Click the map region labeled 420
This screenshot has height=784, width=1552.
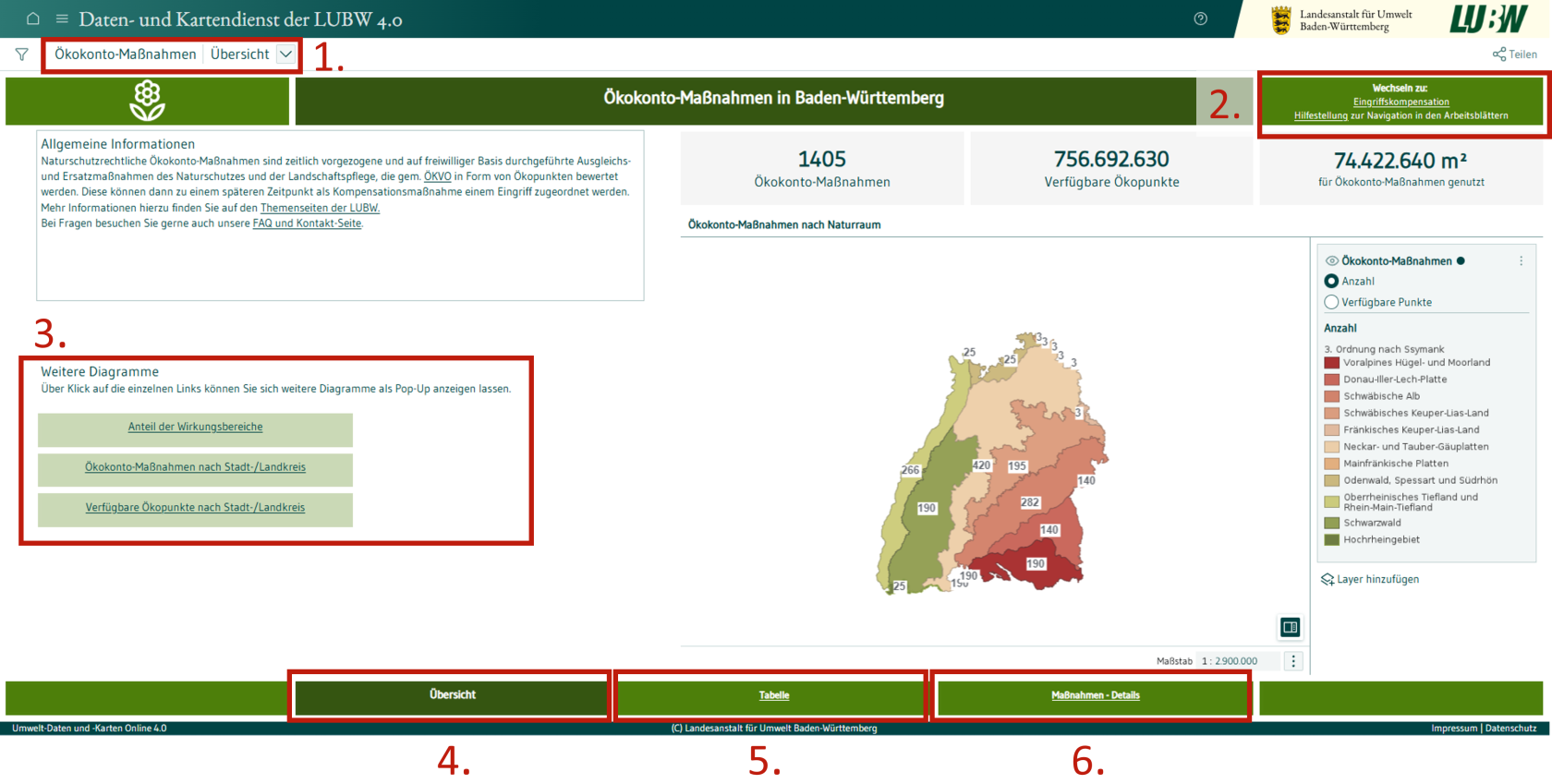[x=981, y=465]
